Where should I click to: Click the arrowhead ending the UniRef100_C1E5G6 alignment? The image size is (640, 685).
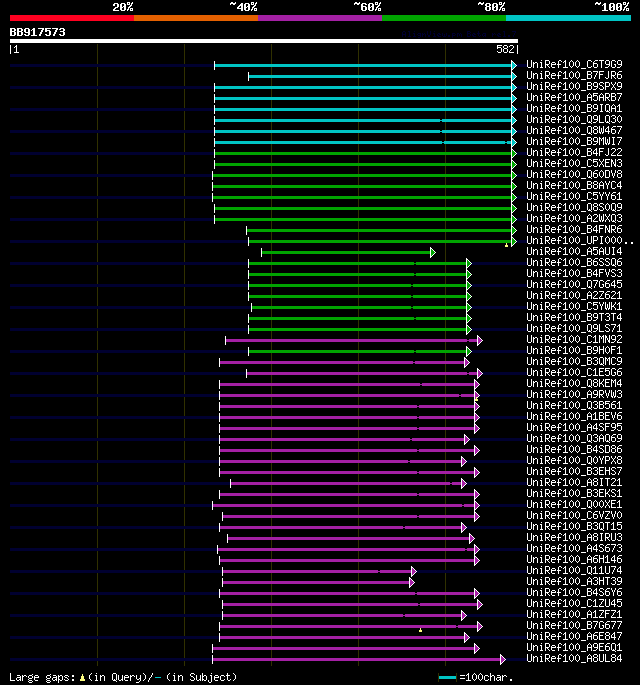(480, 374)
